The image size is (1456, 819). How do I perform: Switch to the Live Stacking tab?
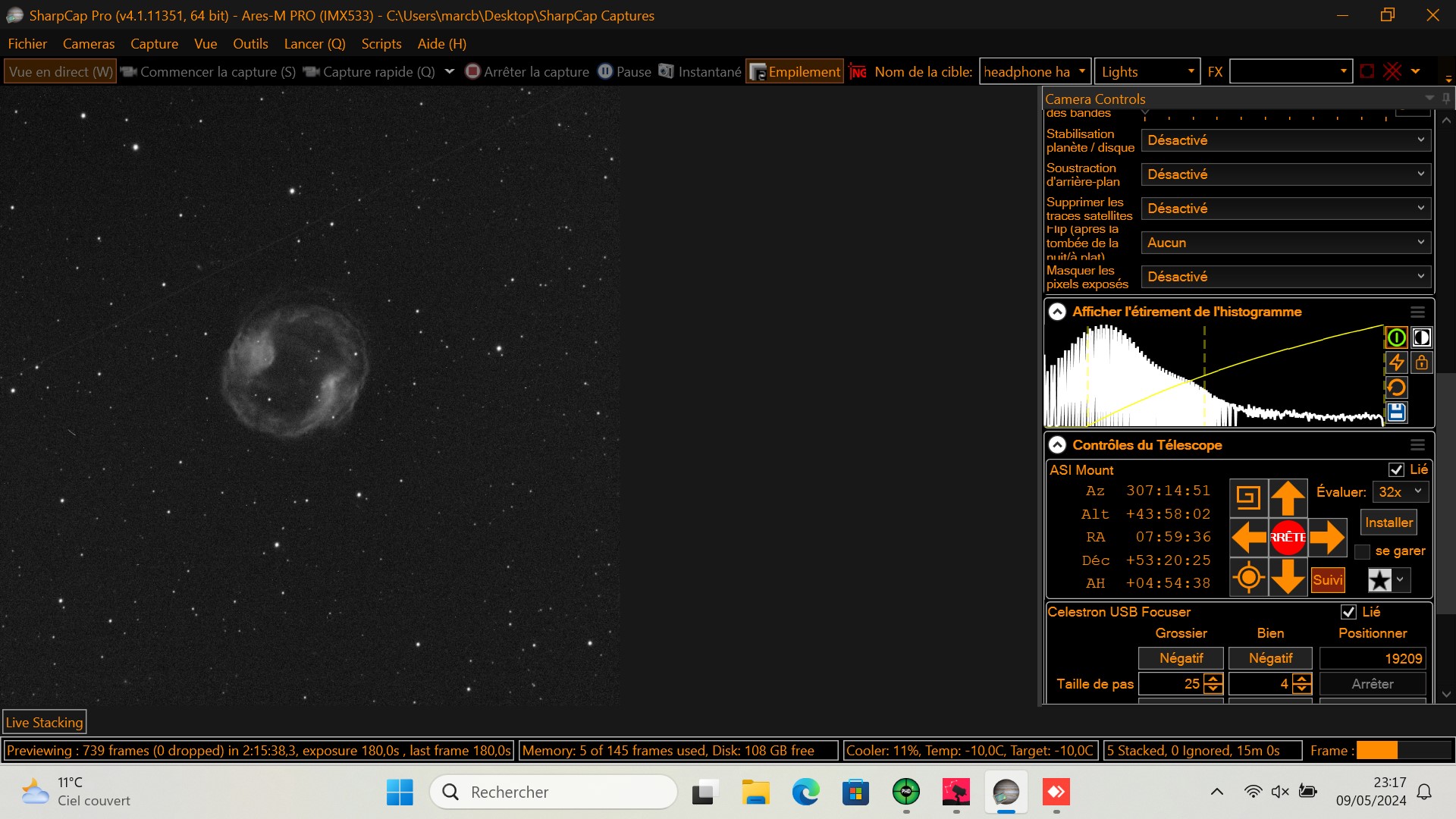[45, 723]
